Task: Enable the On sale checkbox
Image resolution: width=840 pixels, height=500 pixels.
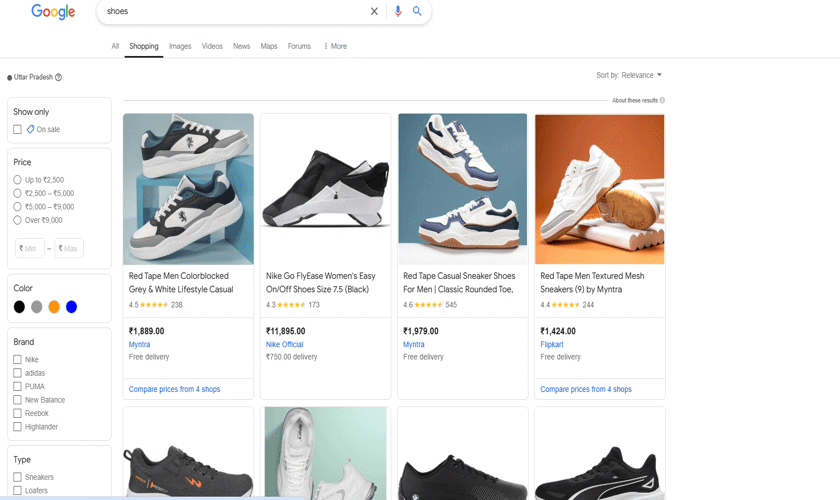Action: [18, 130]
